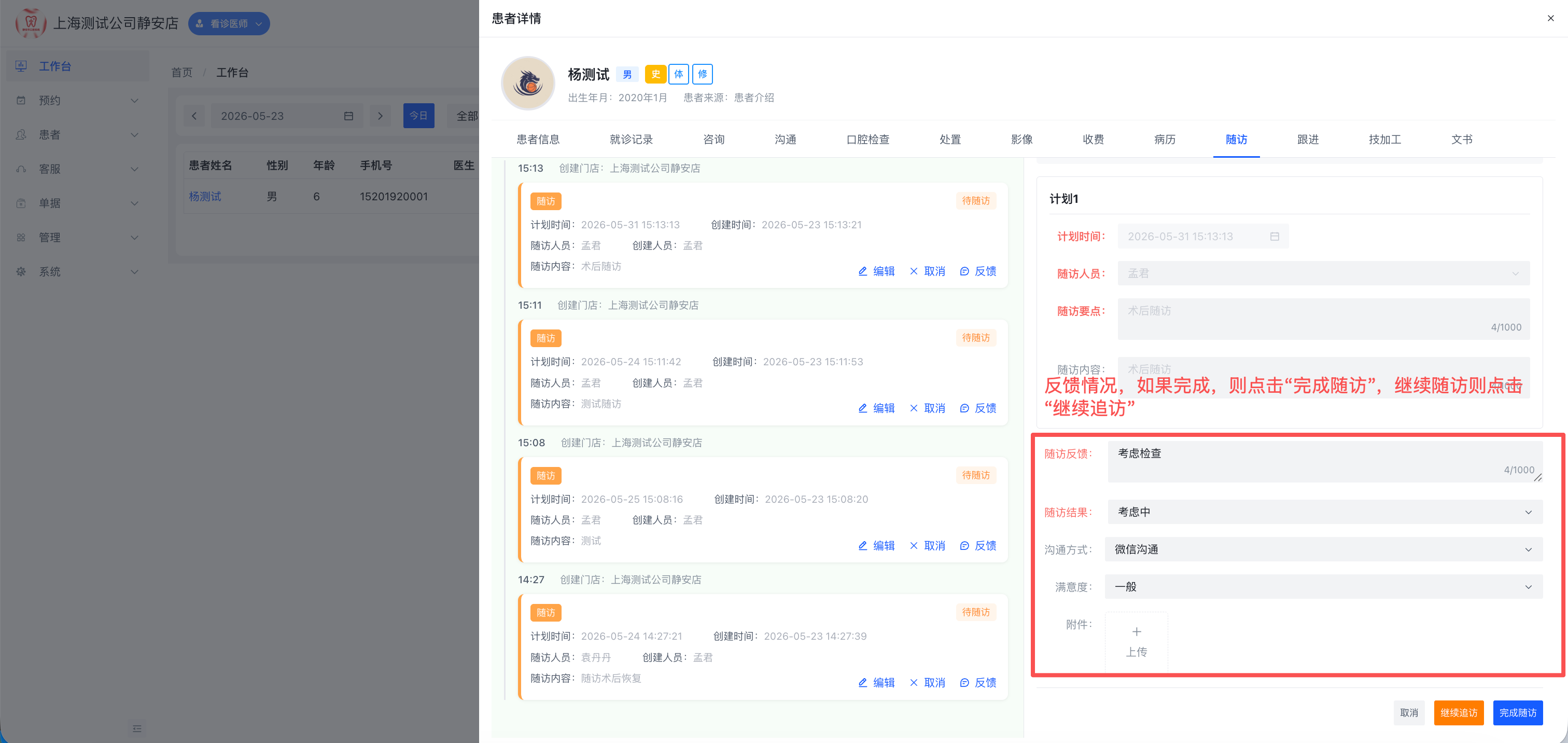This screenshot has width=1568, height=743.
Task: Click the 管理 grid icon in sidebar
Action: tap(21, 238)
